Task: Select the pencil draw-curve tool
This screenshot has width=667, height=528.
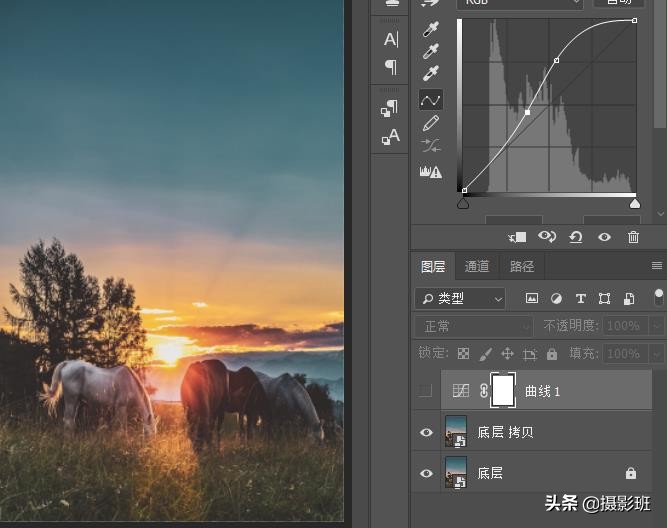Action: pos(431,123)
